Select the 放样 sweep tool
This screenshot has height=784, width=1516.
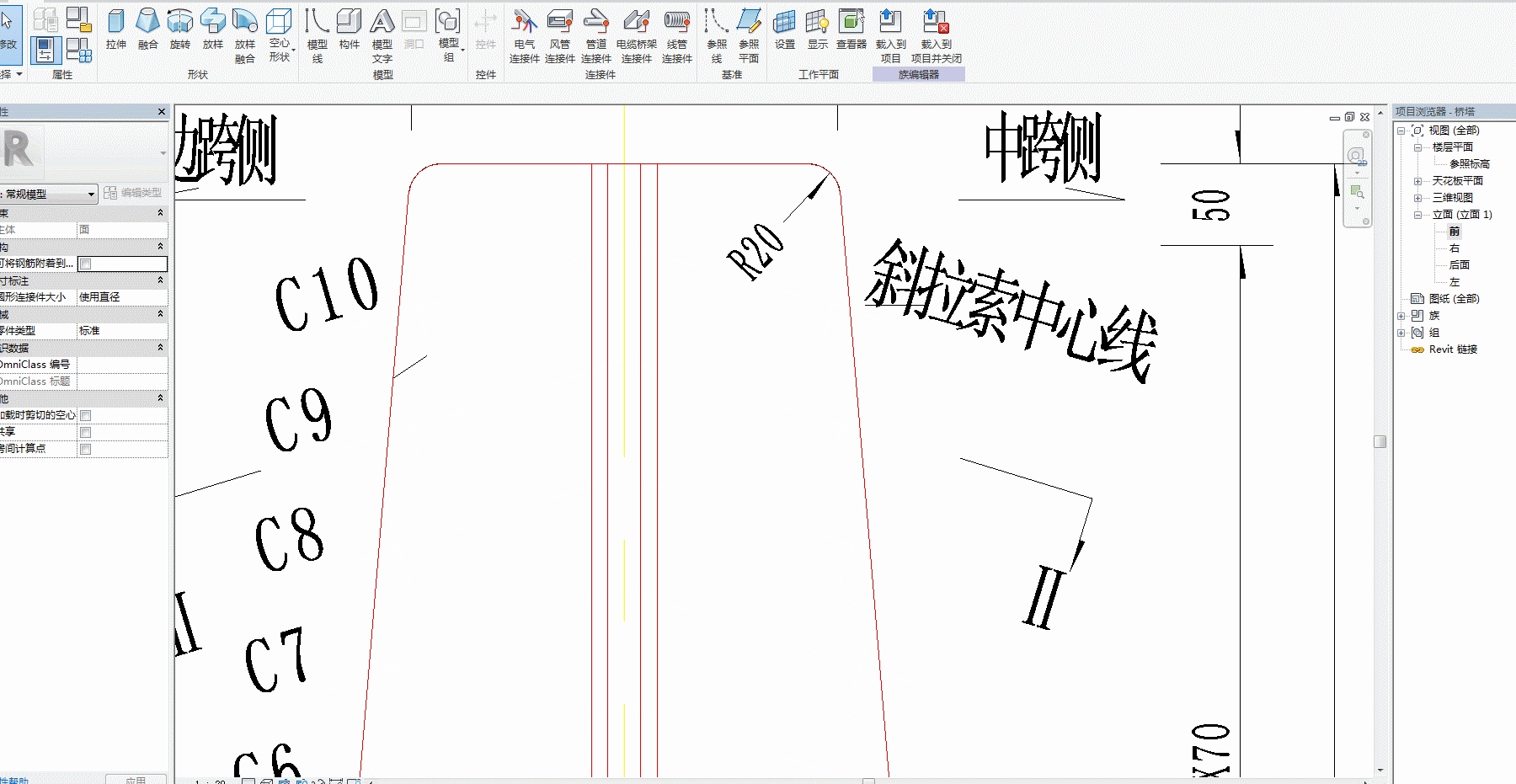point(213,29)
